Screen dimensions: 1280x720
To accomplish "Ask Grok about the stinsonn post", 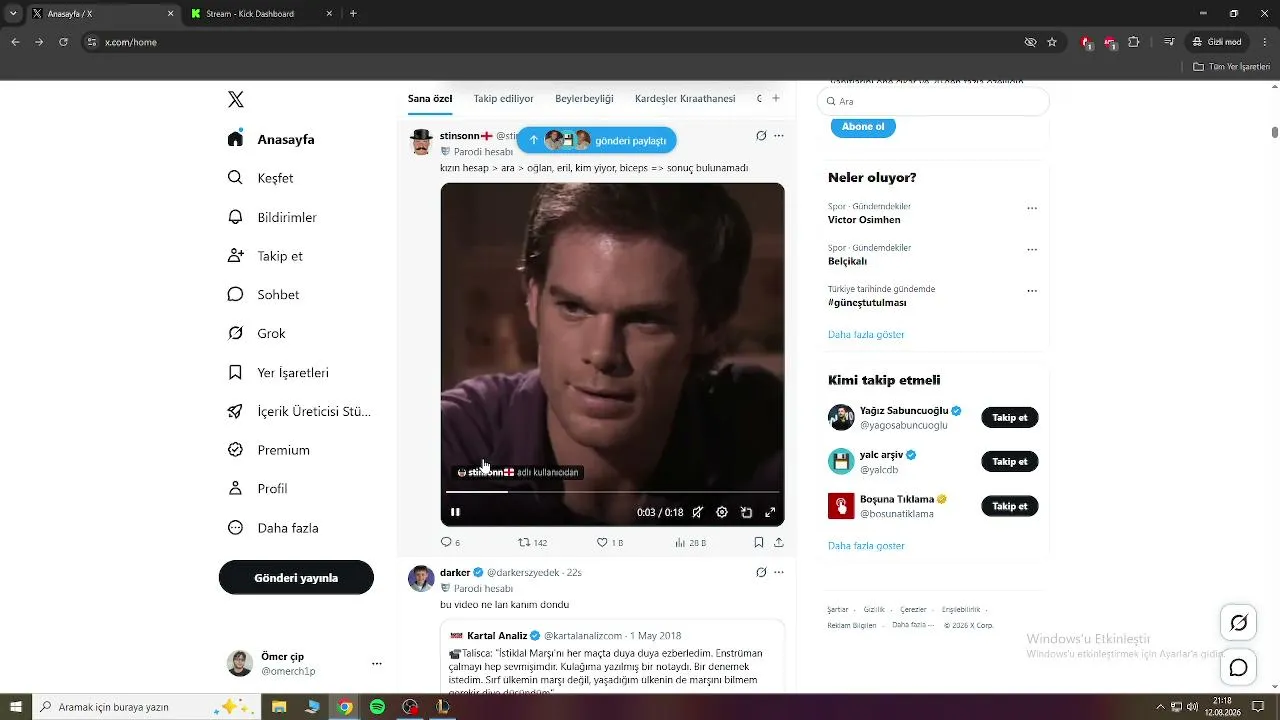I will (761, 136).
